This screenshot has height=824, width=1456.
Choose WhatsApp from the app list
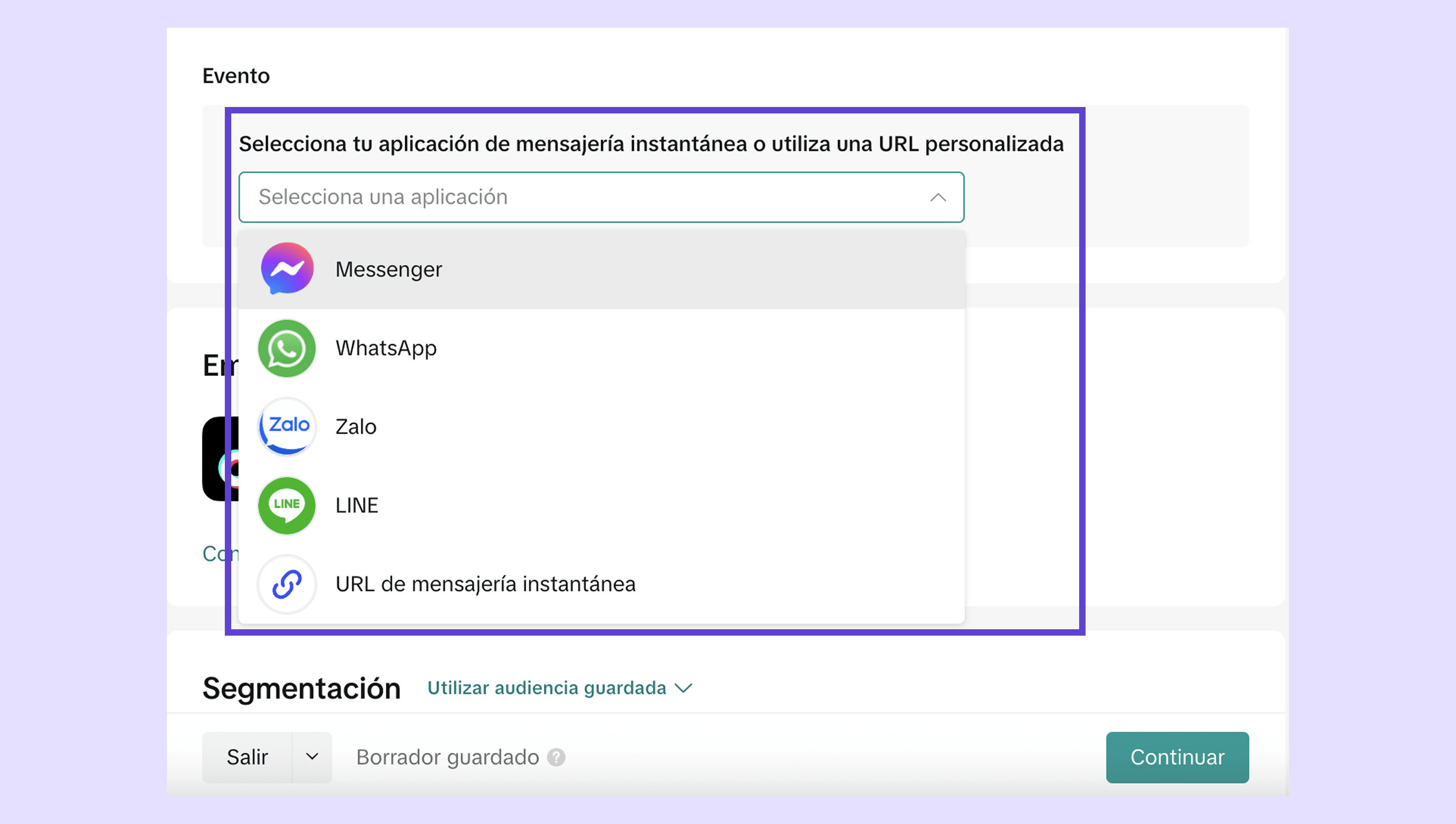coord(385,348)
